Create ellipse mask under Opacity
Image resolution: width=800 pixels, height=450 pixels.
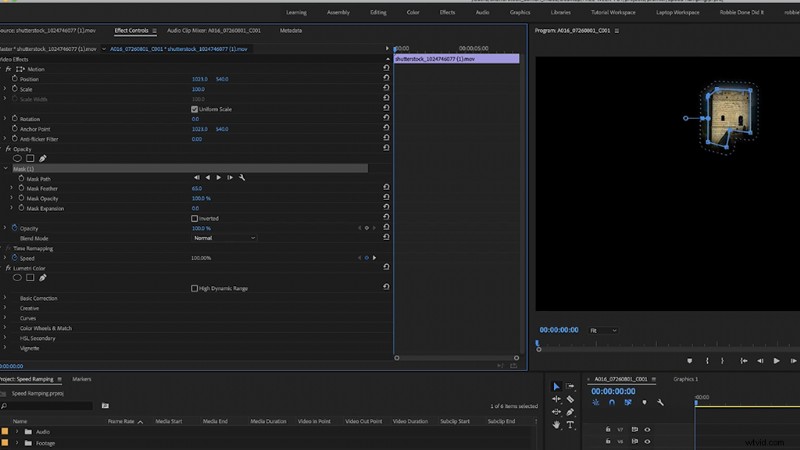(17, 159)
